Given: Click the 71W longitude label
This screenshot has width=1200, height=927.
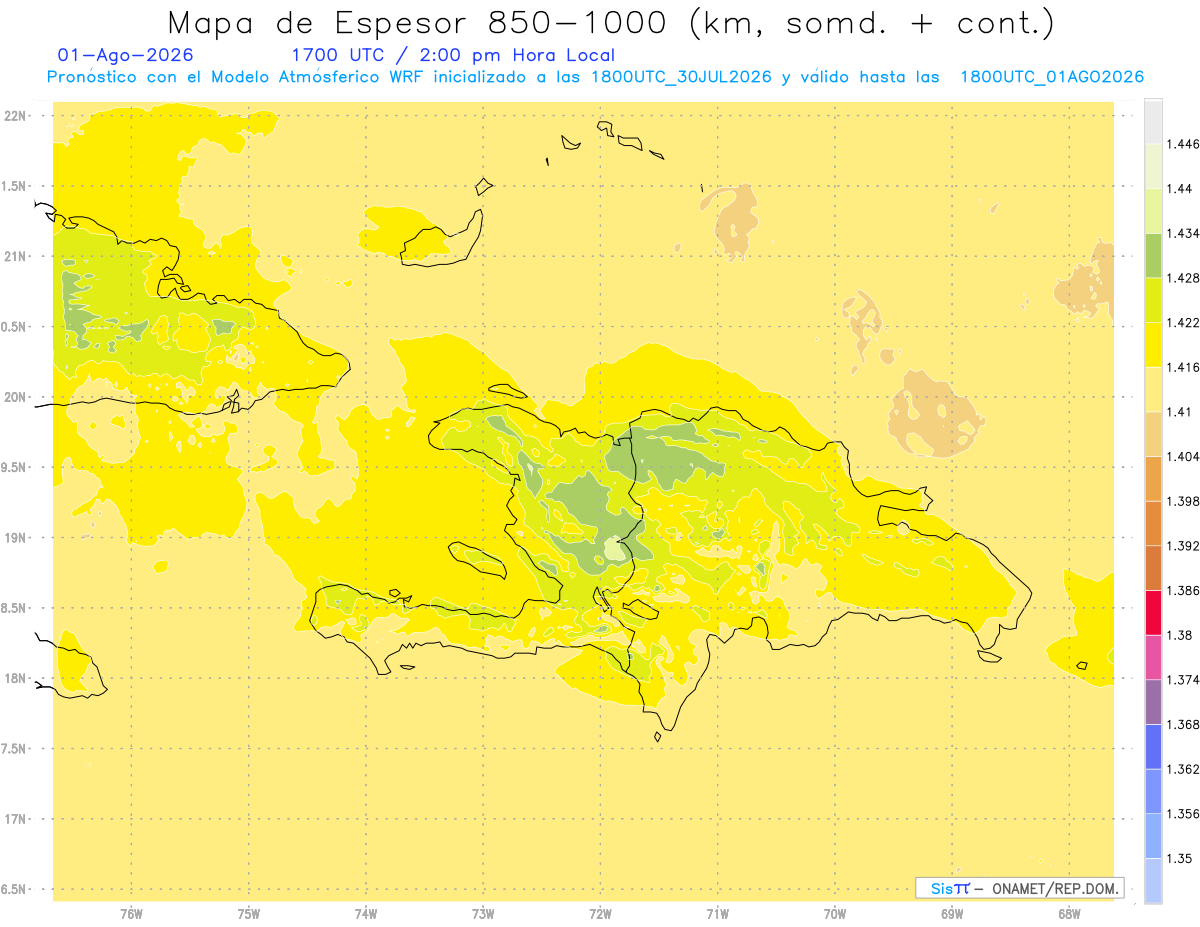Looking at the screenshot, I should [x=717, y=912].
